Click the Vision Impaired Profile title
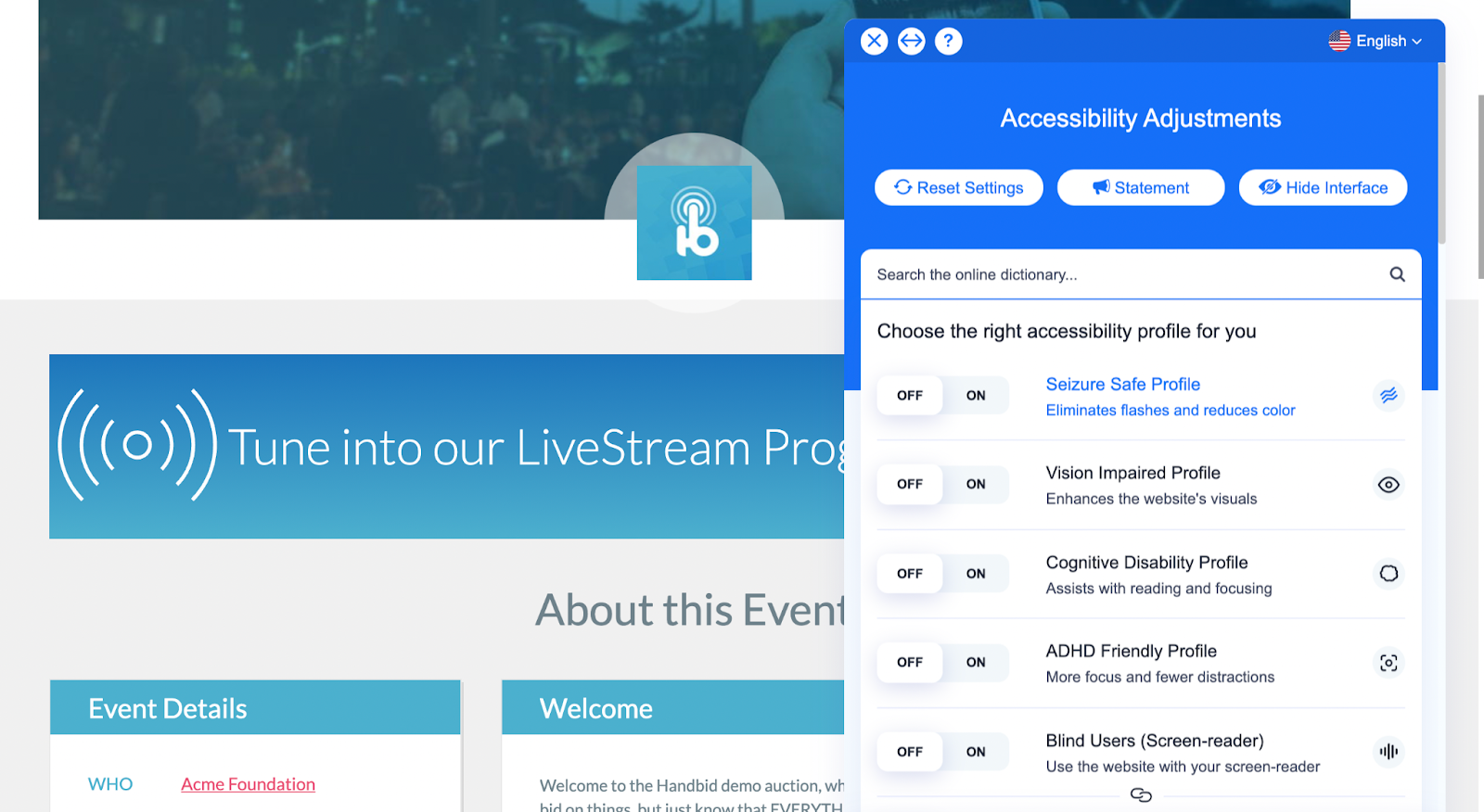Image resolution: width=1484 pixels, height=812 pixels. (1133, 473)
